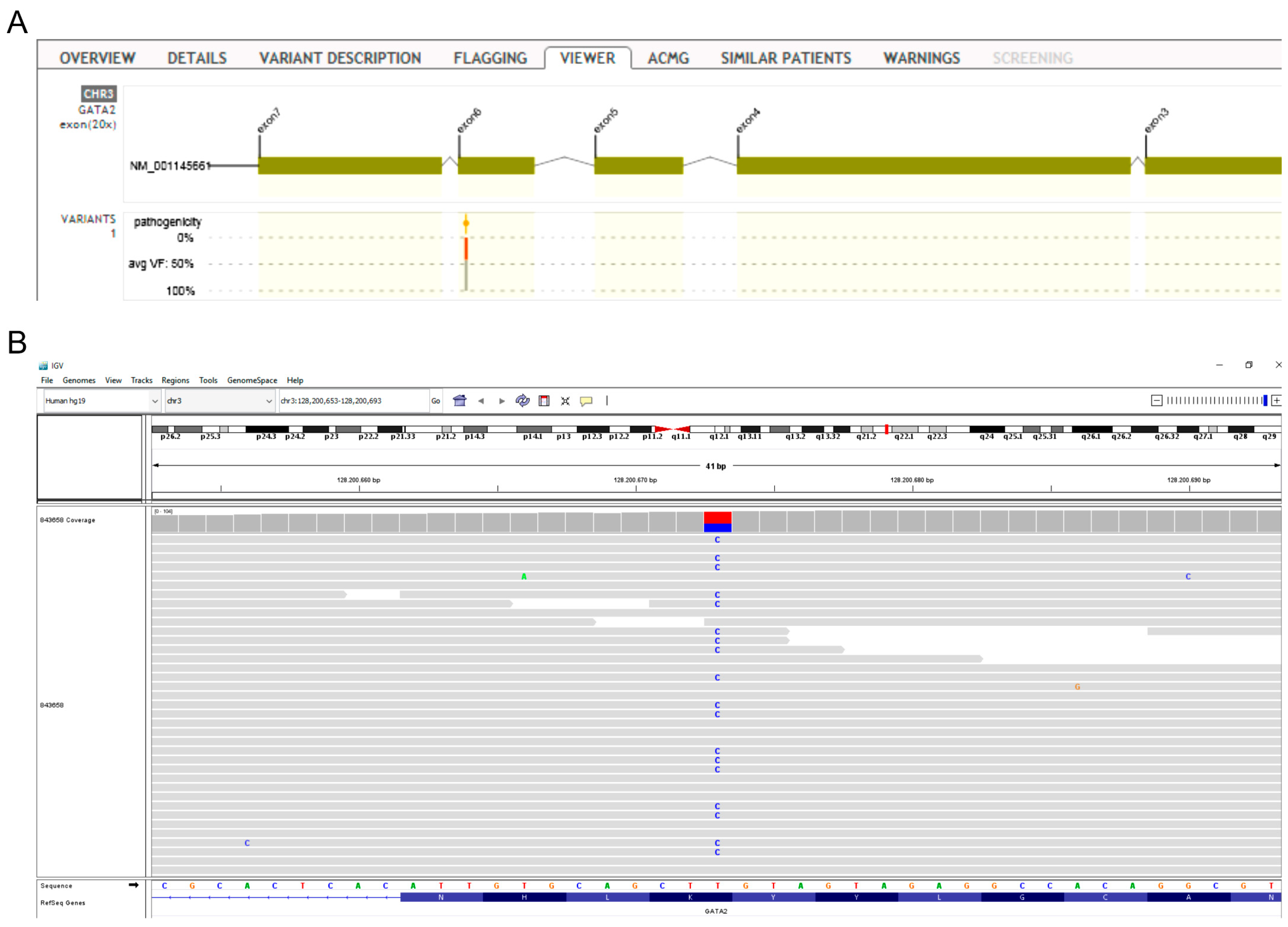The width and height of the screenshot is (1288, 927).
Task: Click the refresh view icon
Action: 522,401
